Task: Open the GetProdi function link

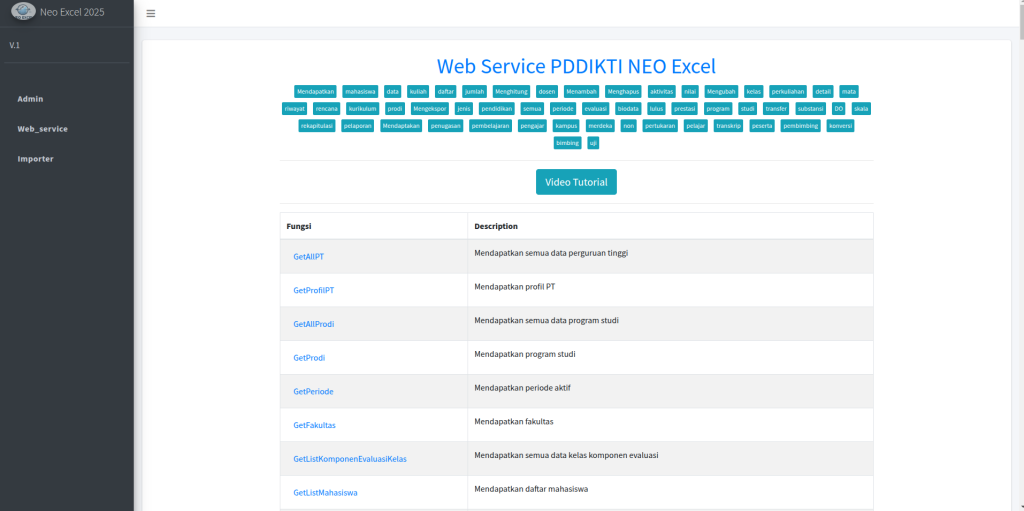Action: [x=309, y=358]
